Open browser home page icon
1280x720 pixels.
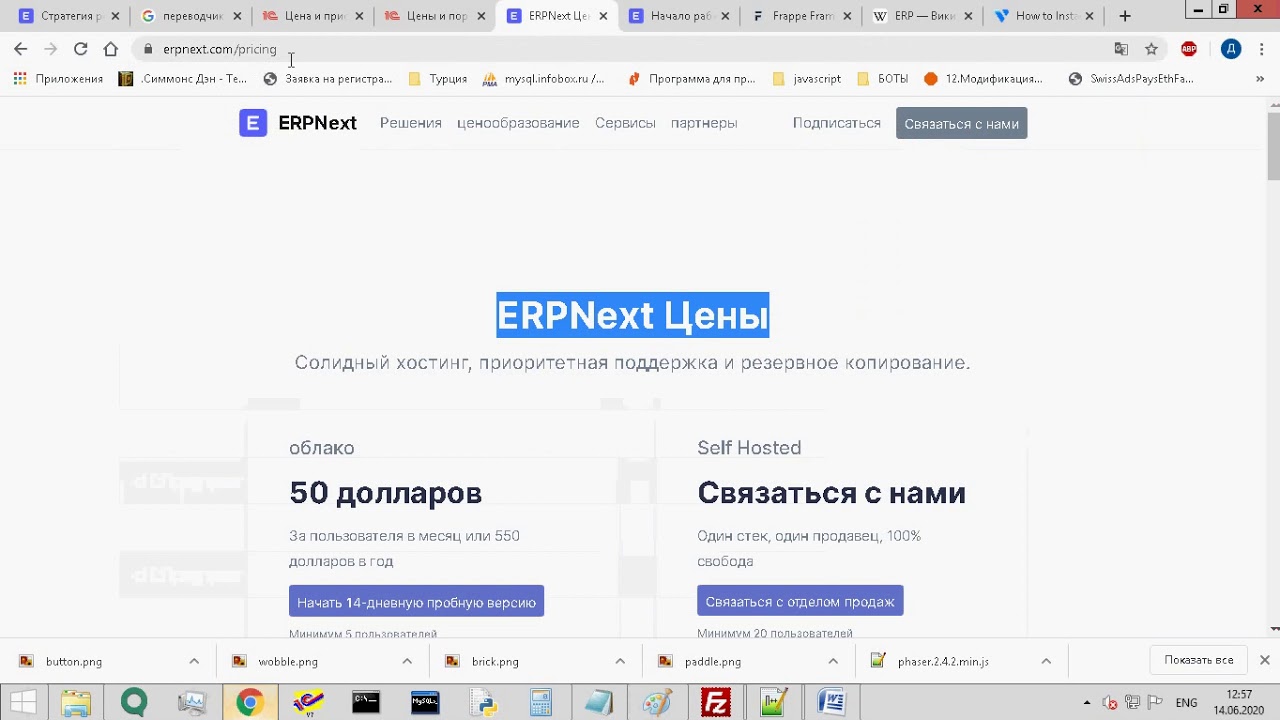[111, 49]
